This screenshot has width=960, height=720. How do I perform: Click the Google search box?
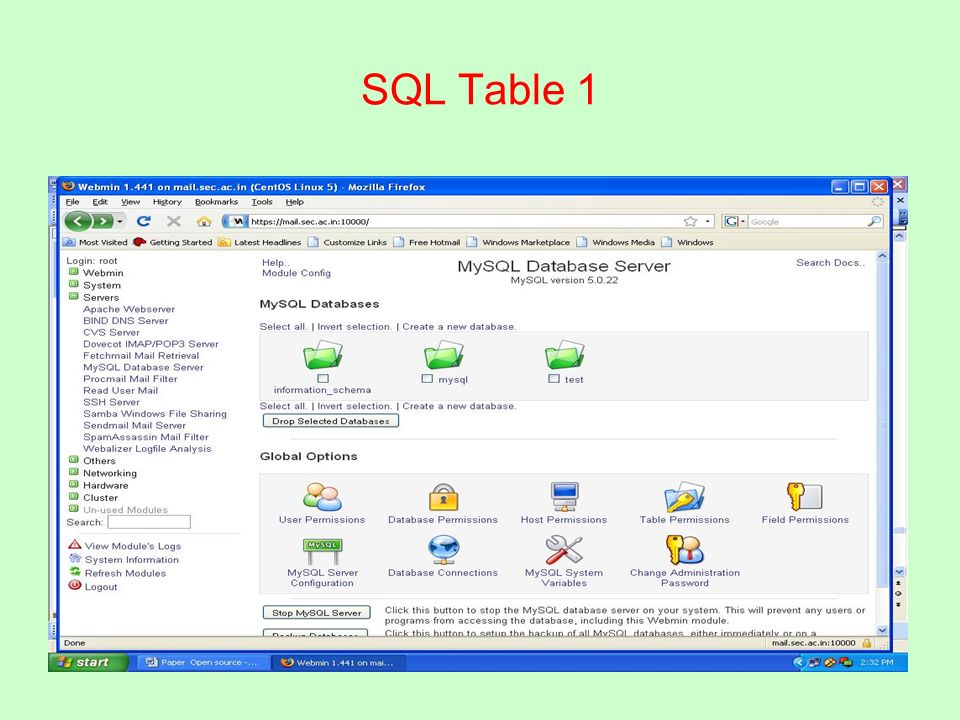[x=808, y=222]
